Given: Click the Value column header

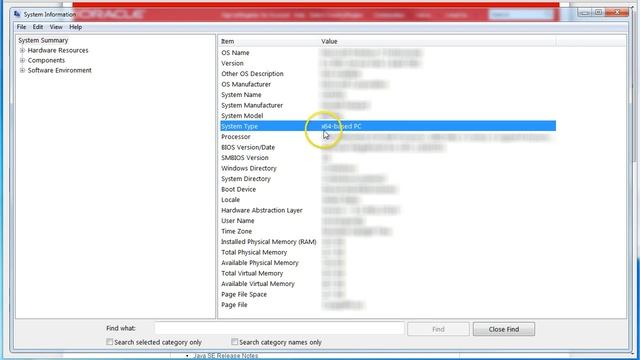Looking at the screenshot, I should 438,41.
